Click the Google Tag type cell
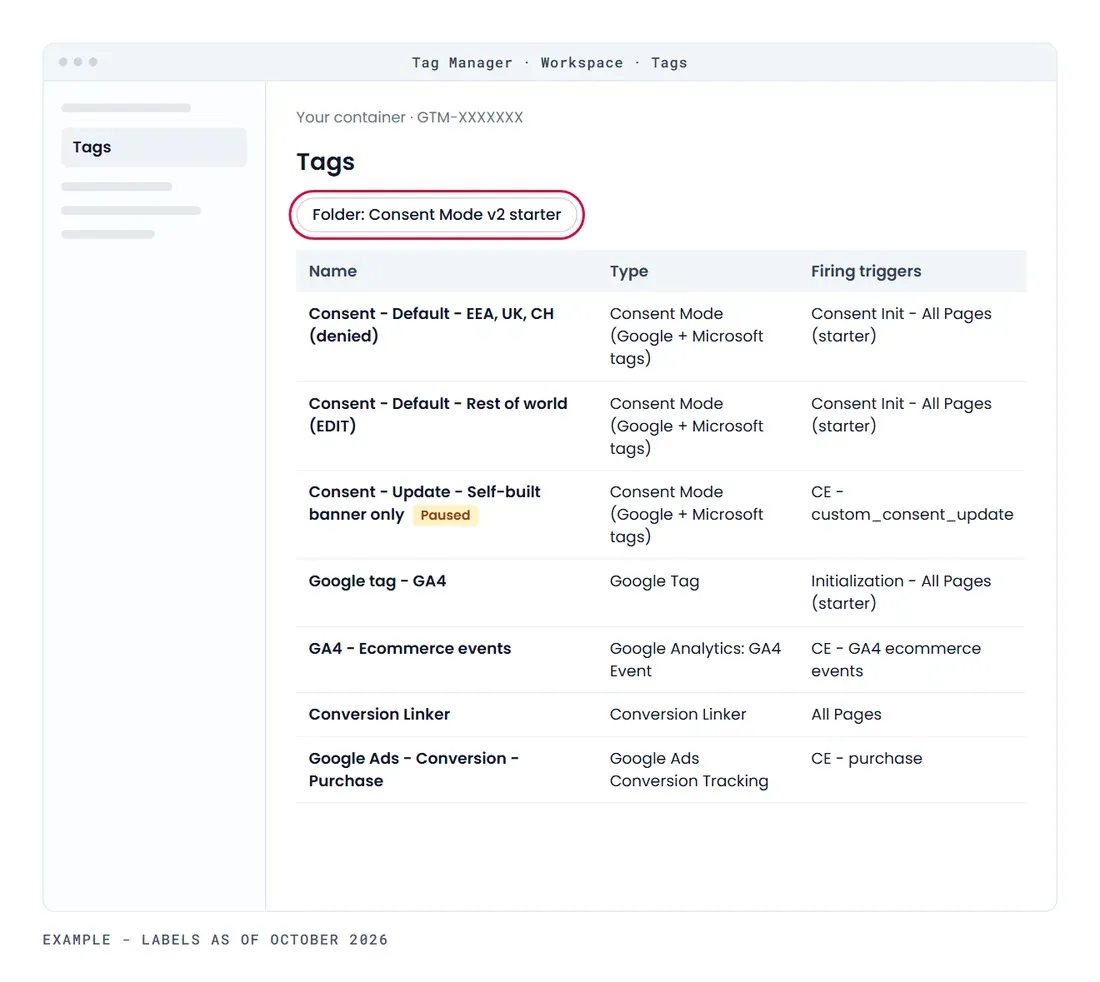 point(654,581)
